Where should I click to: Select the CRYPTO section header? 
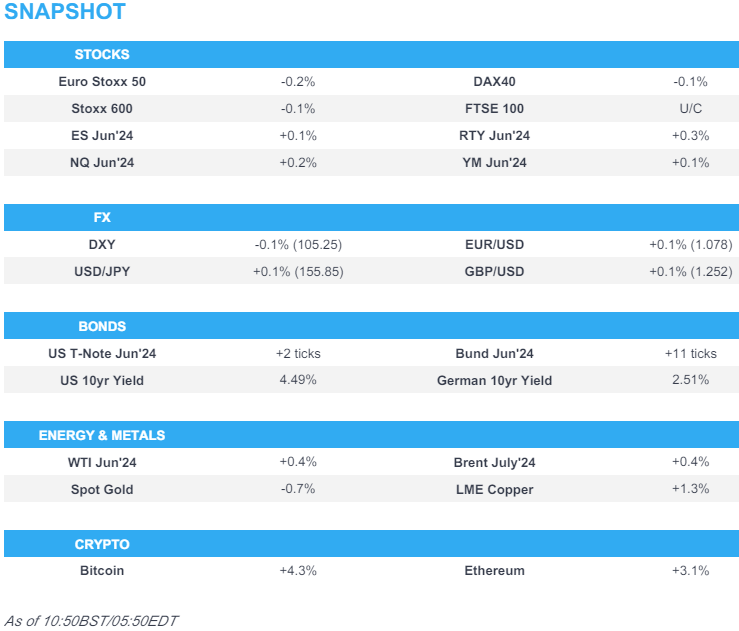[102, 544]
